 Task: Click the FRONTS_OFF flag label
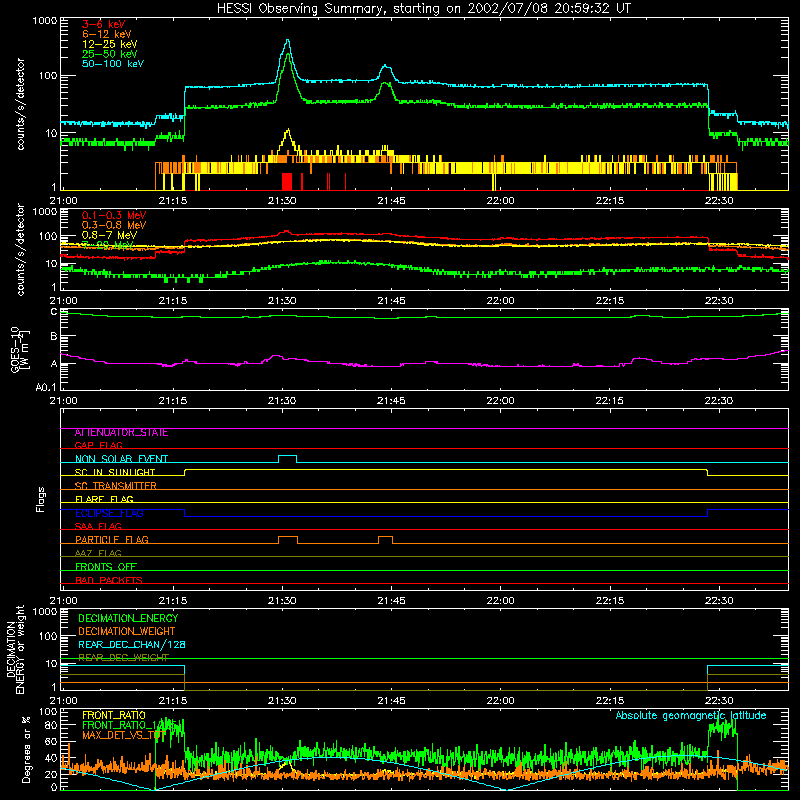tap(106, 567)
